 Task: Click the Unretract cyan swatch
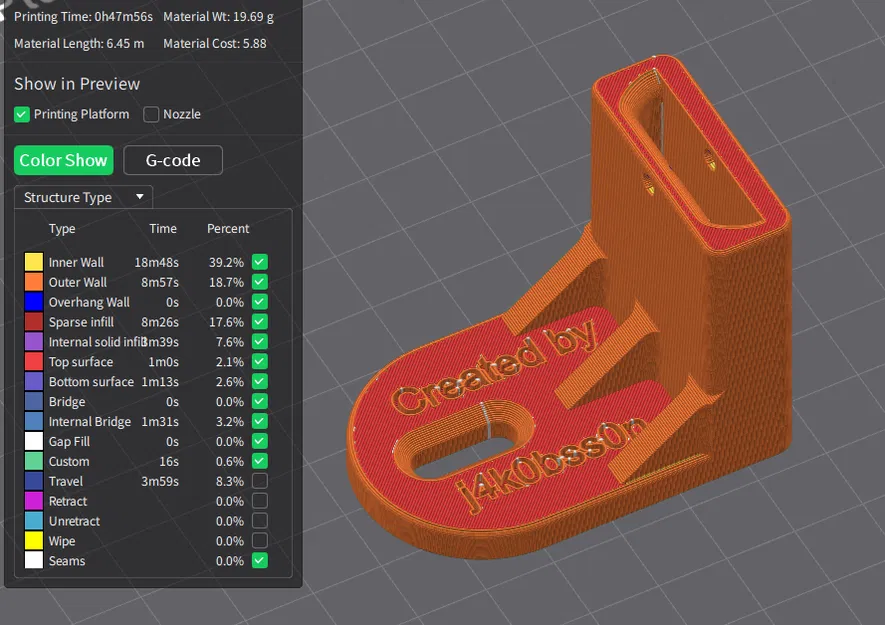point(34,521)
